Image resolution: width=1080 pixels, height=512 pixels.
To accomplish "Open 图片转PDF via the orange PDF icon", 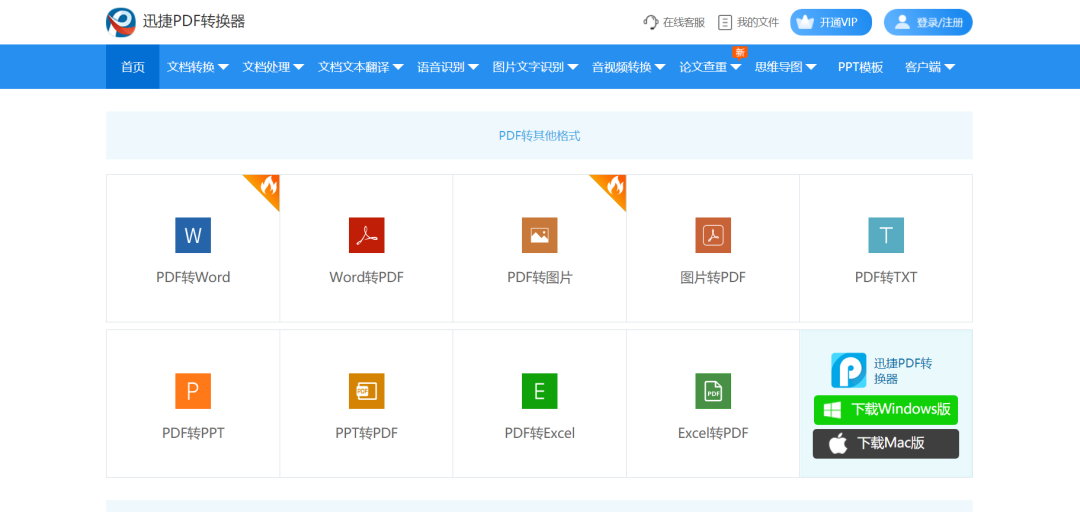I will pyautogui.click(x=713, y=235).
